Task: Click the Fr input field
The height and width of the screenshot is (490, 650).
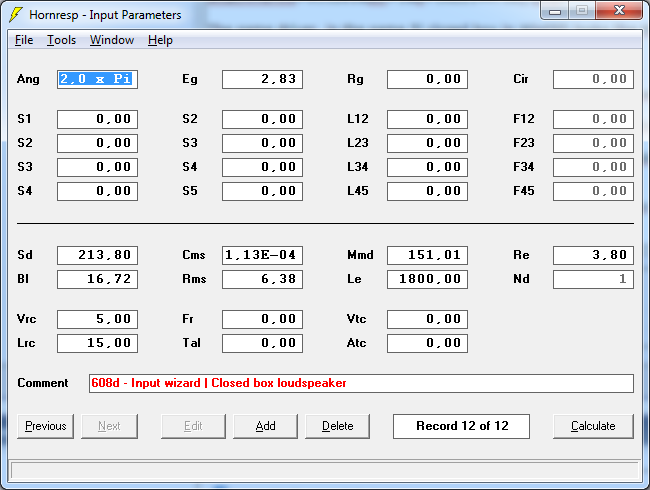Action: (262, 320)
